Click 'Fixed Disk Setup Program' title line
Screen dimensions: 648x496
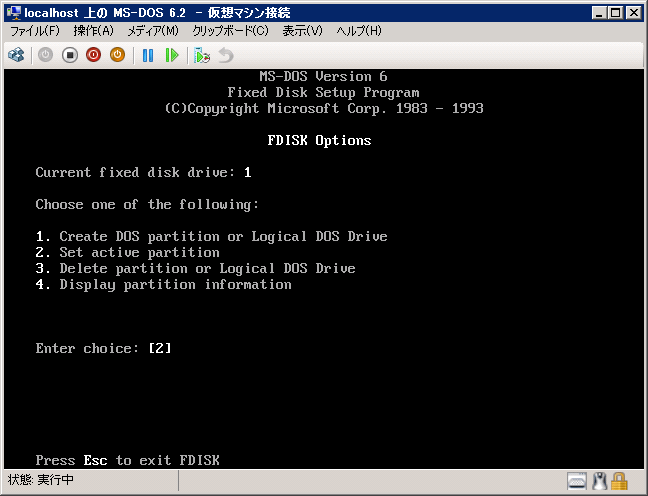click(323, 93)
